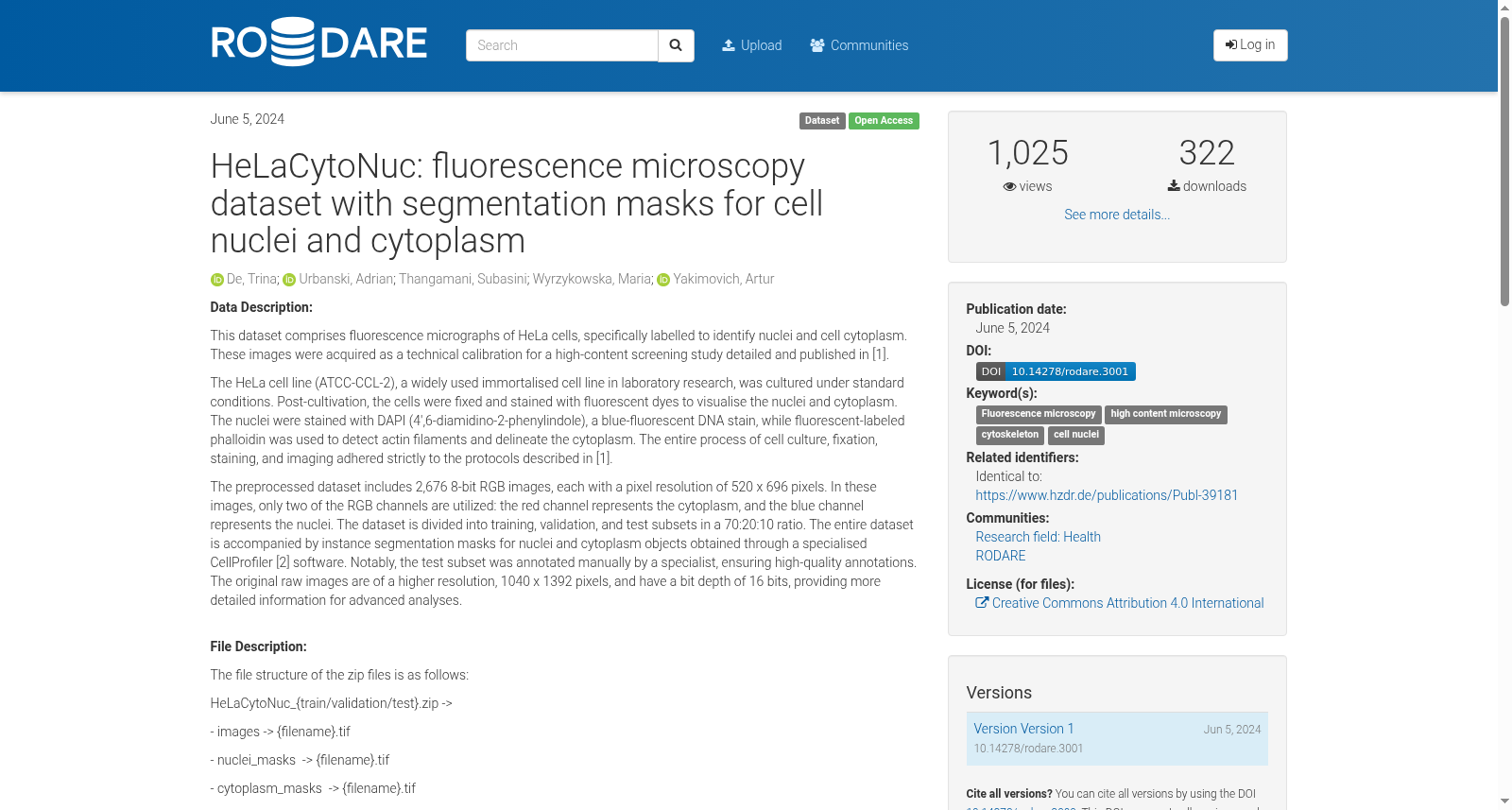This screenshot has width=1512, height=810.
Task: Click the Data Description heading
Action: (261, 307)
